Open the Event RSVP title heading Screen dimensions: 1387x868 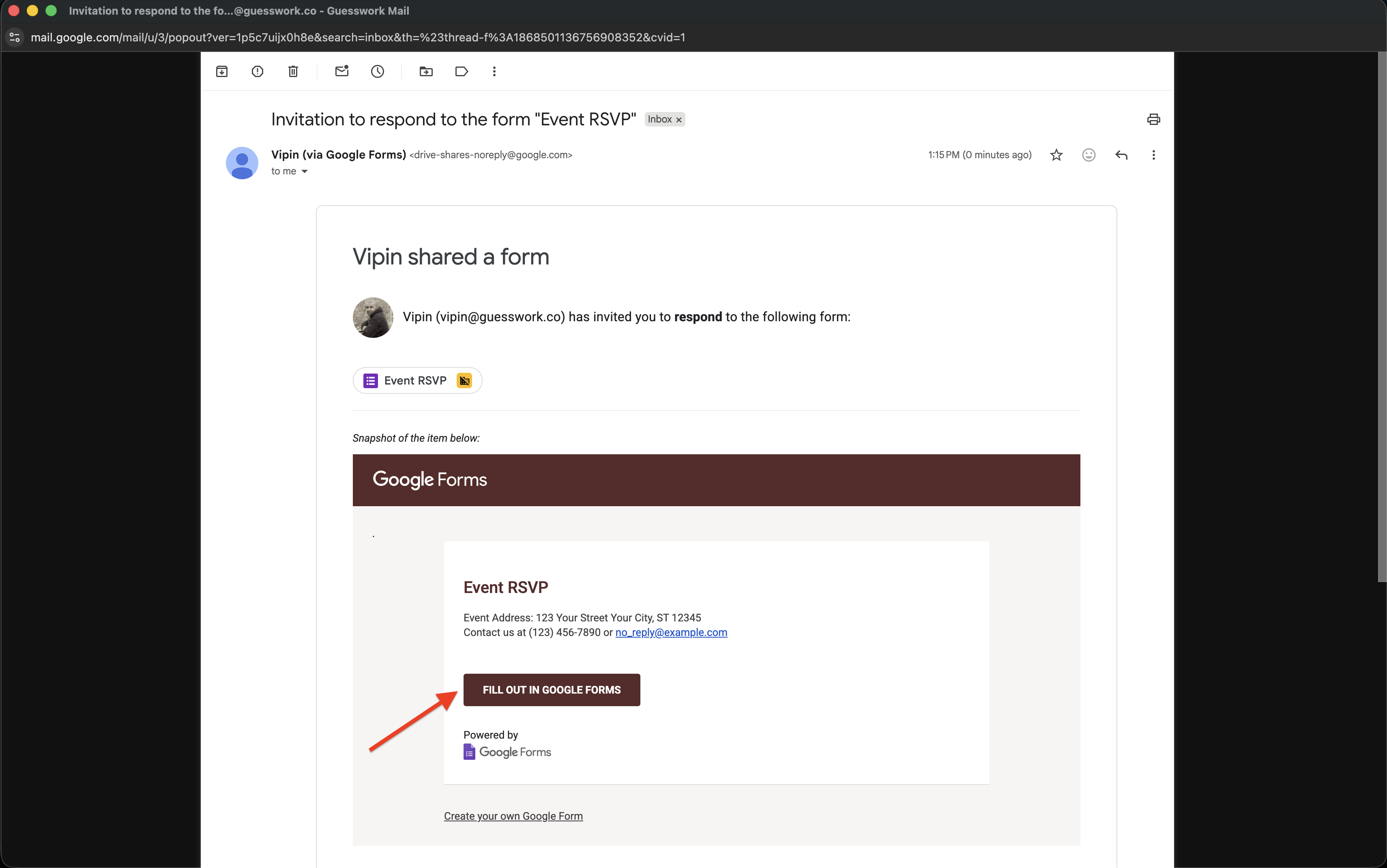[x=506, y=587]
